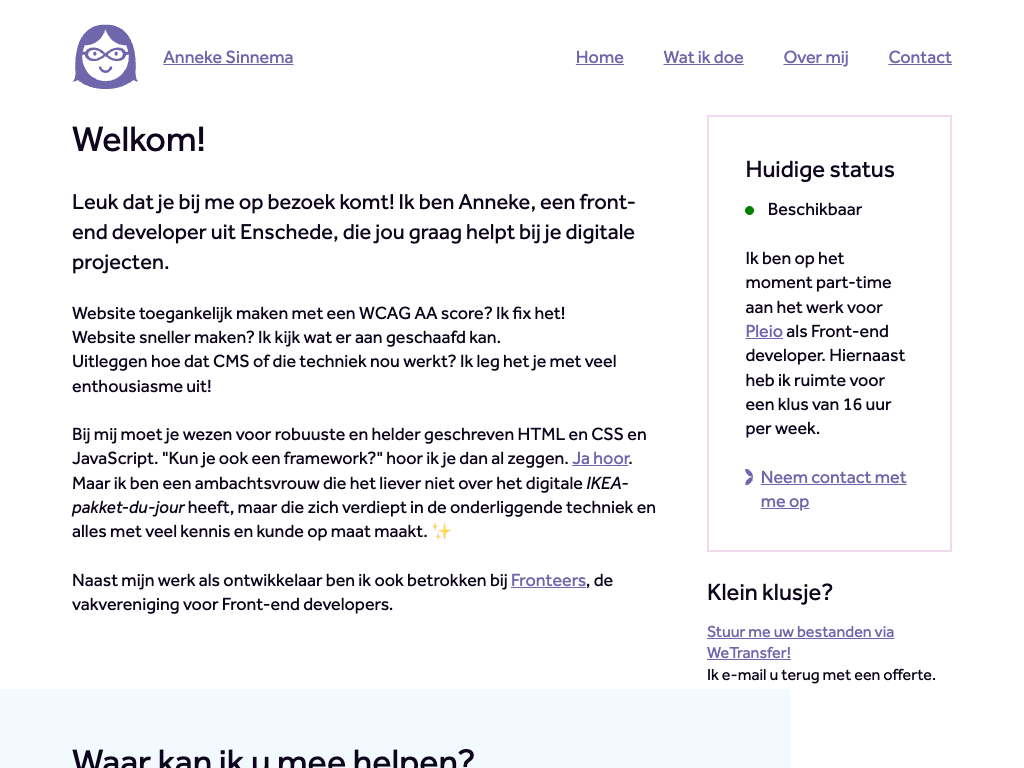Go to the Home menu item
Screen dimensions: 1024x768
click(599, 57)
